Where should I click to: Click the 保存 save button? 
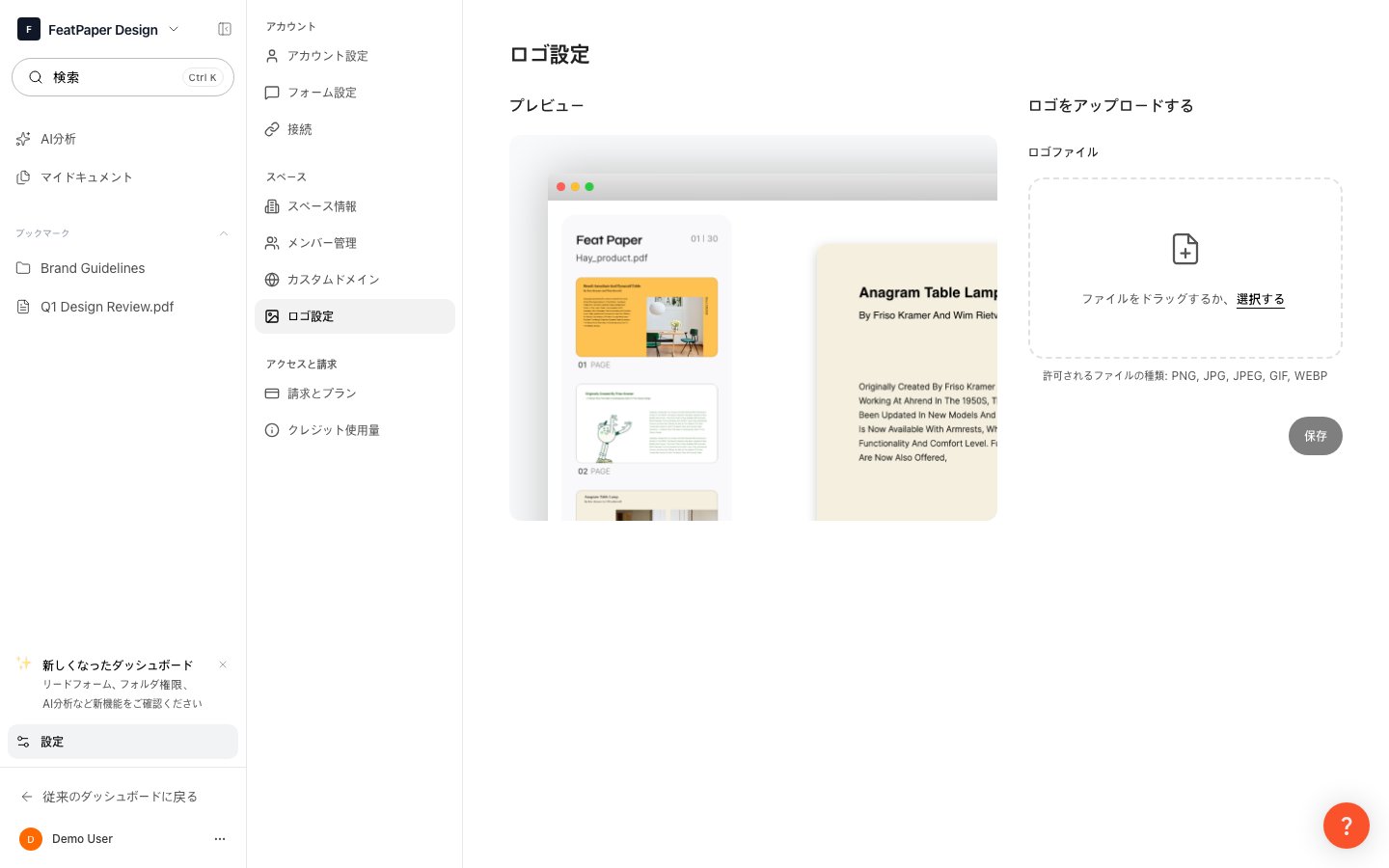(x=1316, y=436)
